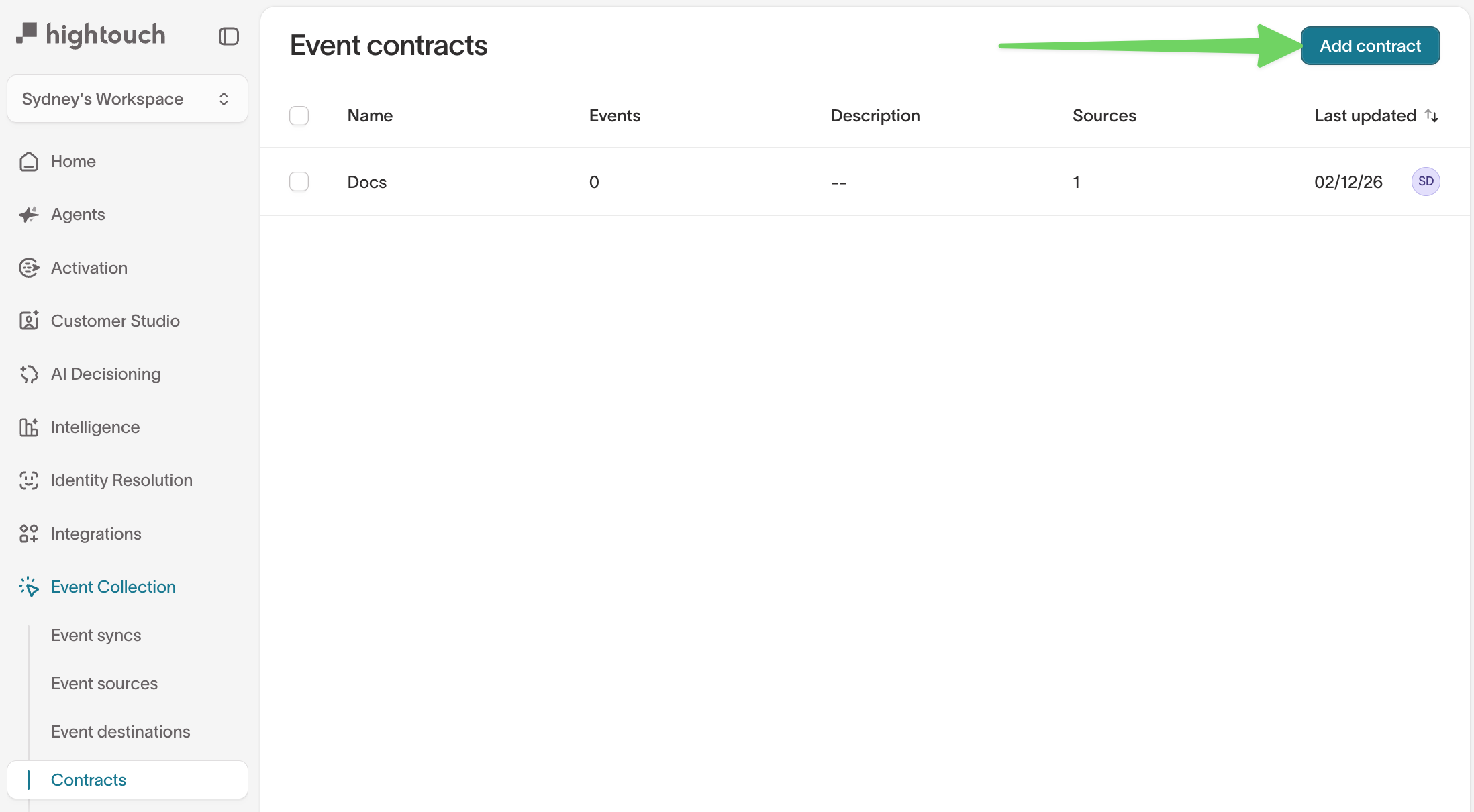Viewport: 1474px width, 812px height.
Task: Sort by Last updated using the arrows
Action: (x=1432, y=115)
